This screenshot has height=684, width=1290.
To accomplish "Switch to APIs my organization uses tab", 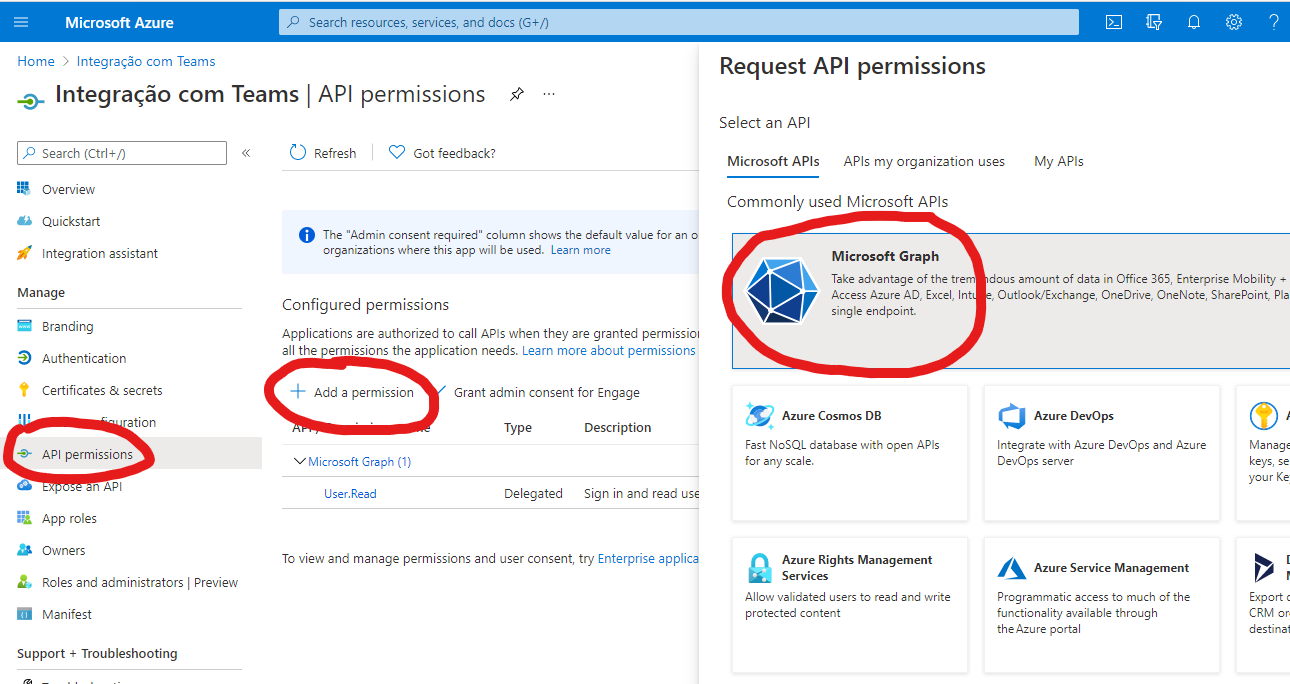I will click(x=924, y=161).
